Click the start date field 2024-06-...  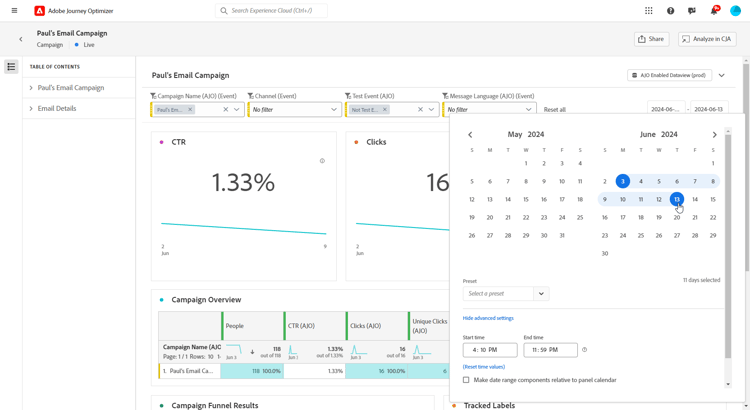(x=666, y=108)
